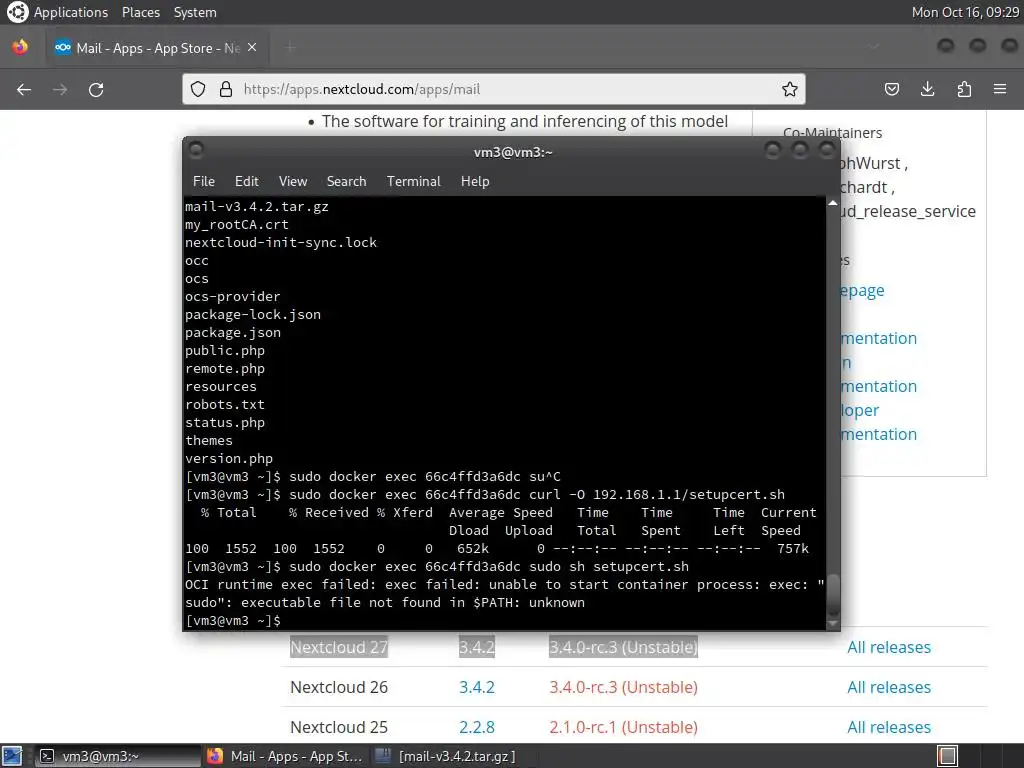
Task: Show site security info via padlock icon
Action: tap(226, 89)
